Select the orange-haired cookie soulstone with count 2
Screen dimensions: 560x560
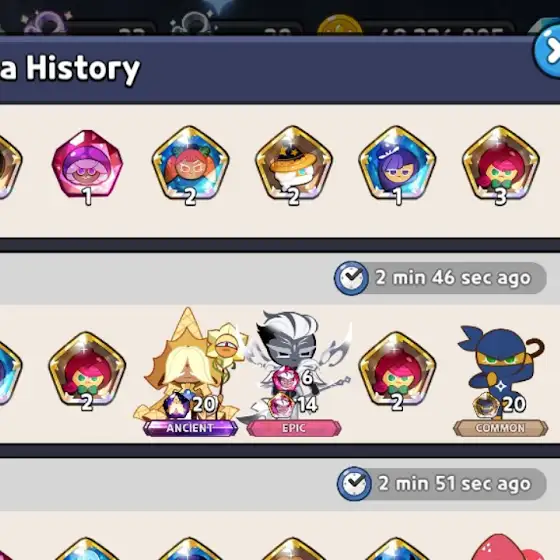[x=190, y=165]
